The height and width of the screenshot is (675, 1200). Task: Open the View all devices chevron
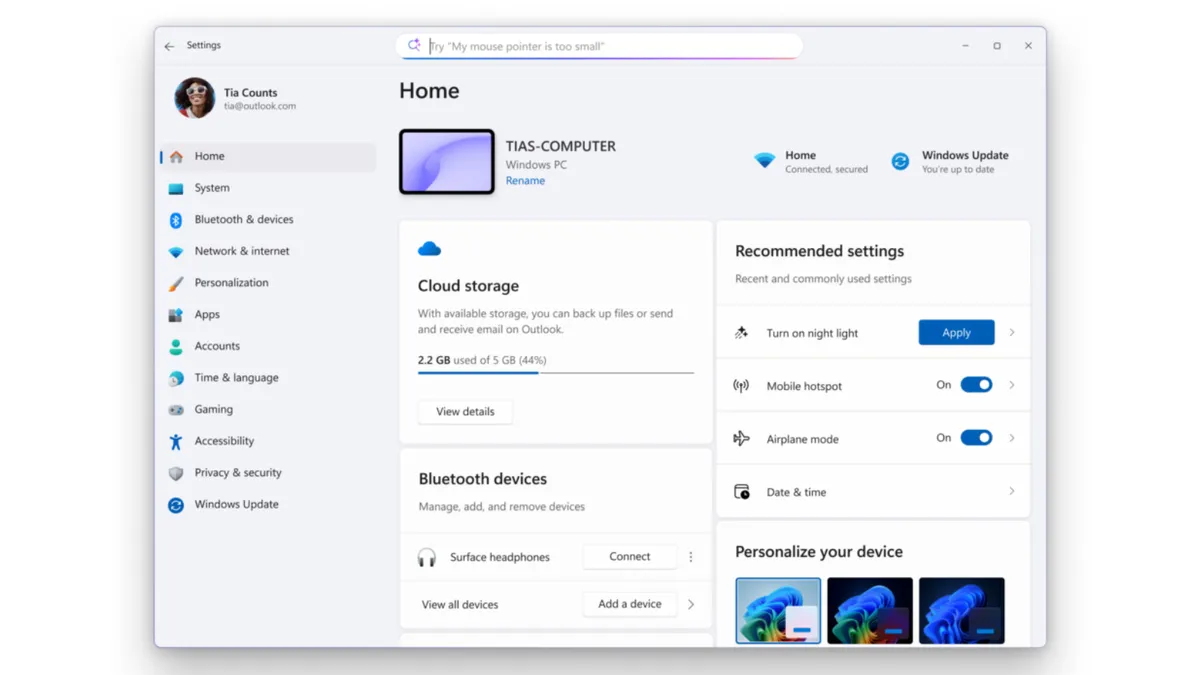(690, 604)
